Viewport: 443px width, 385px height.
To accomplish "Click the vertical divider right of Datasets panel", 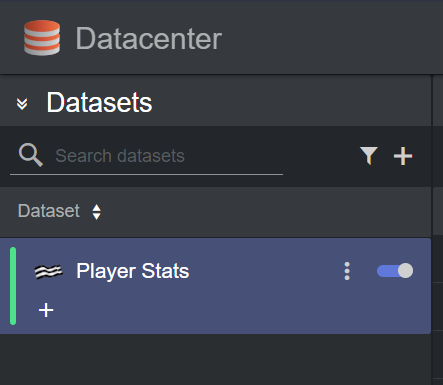I will (x=432, y=230).
